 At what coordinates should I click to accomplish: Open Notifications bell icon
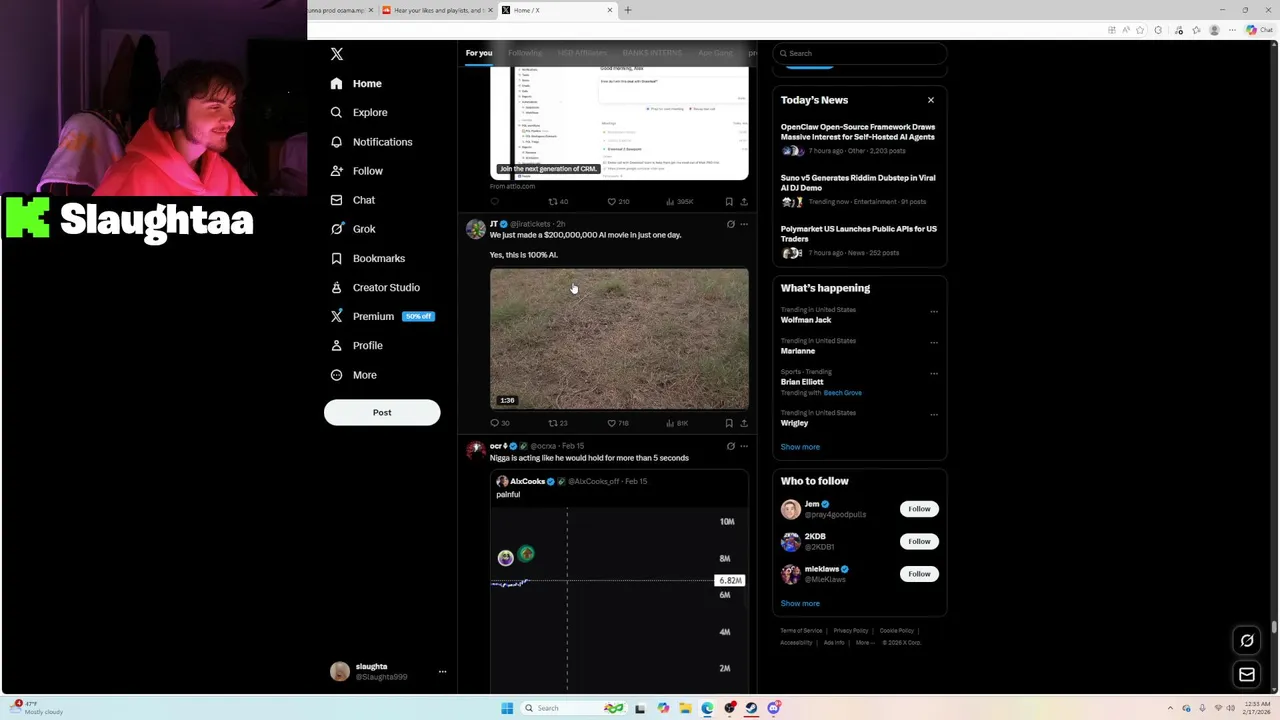click(x=337, y=142)
